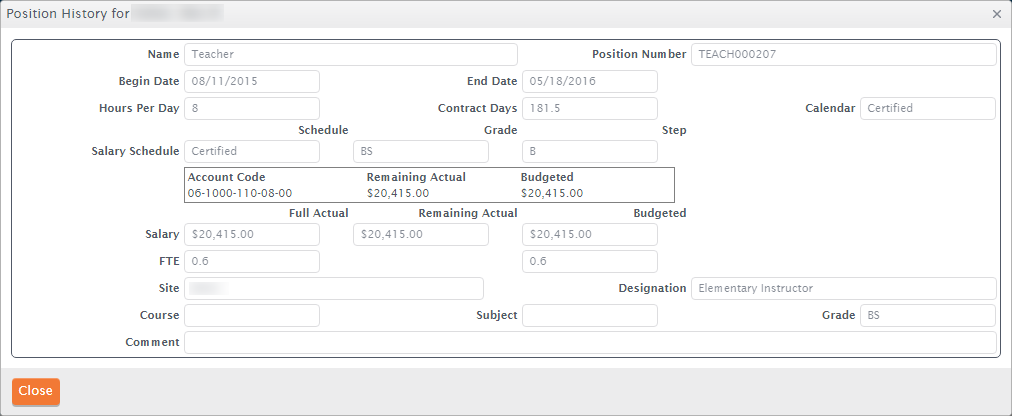Click the Name field containing Teacher
1012x416 pixels.
click(x=350, y=54)
